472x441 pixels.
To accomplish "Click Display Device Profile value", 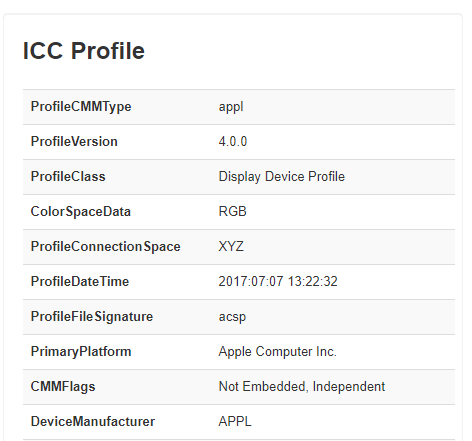I will pos(282,177).
